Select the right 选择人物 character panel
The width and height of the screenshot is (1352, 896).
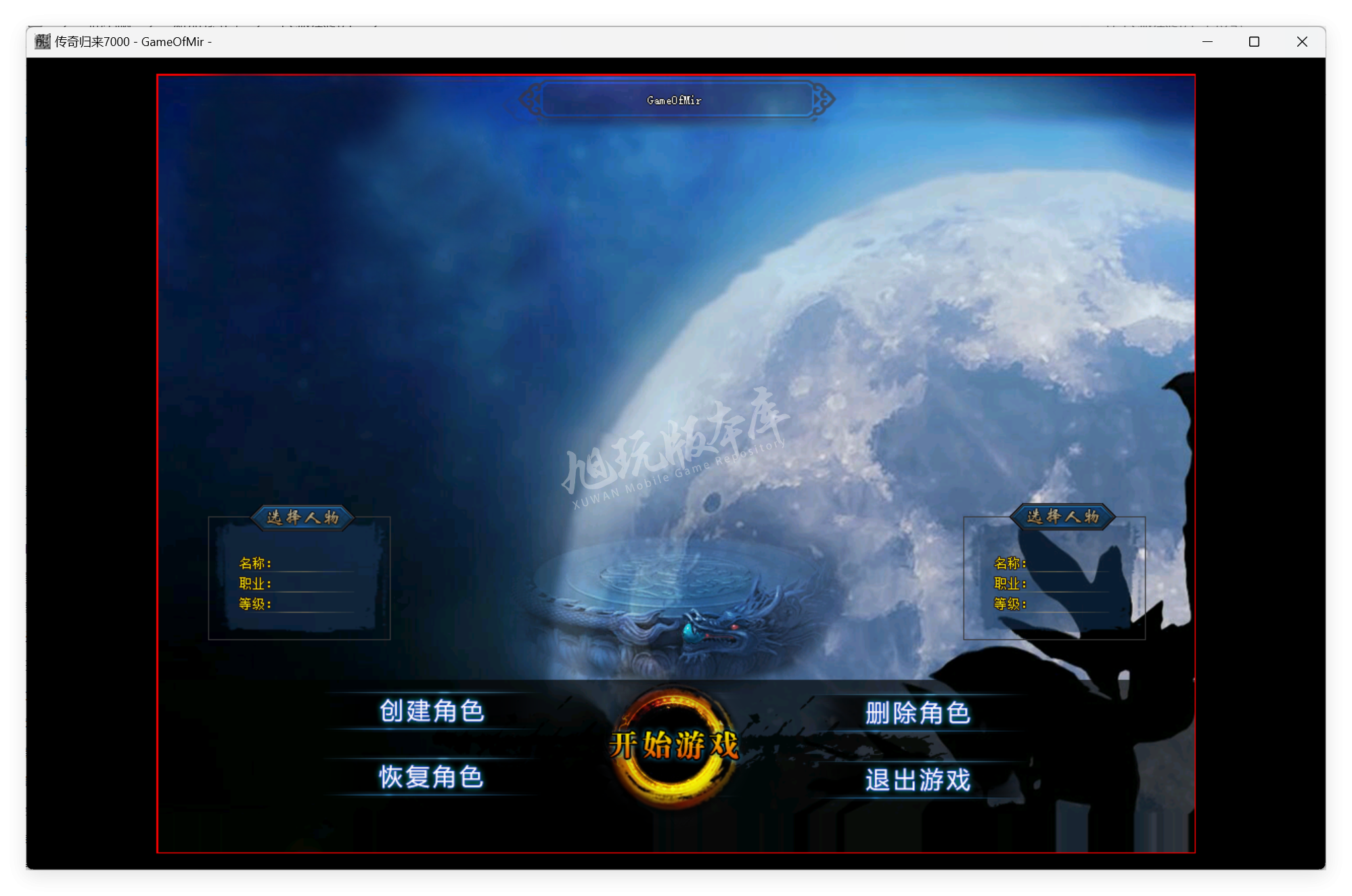coord(1054,572)
